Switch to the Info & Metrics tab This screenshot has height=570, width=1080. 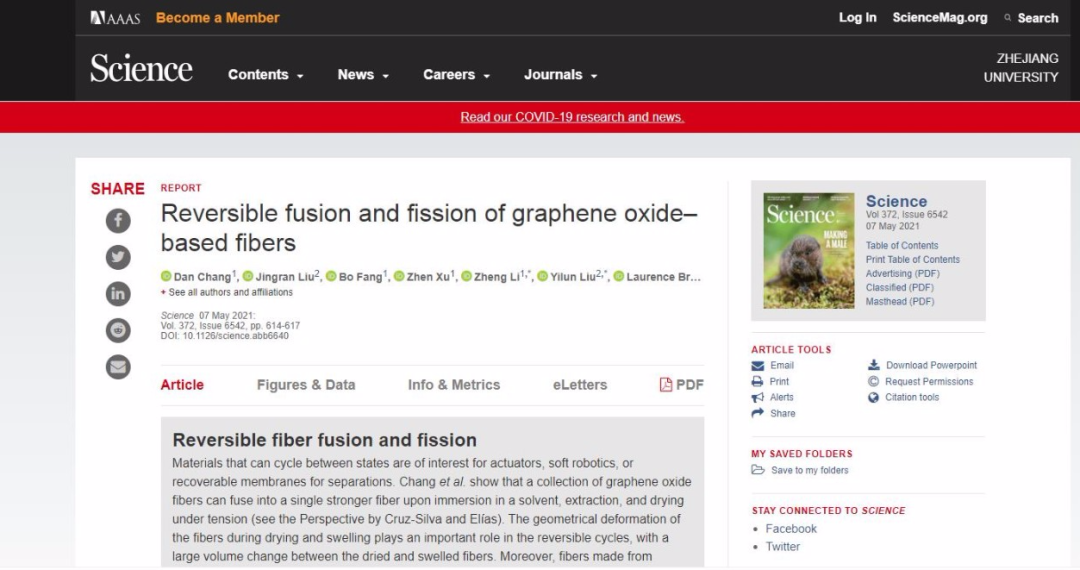point(454,385)
